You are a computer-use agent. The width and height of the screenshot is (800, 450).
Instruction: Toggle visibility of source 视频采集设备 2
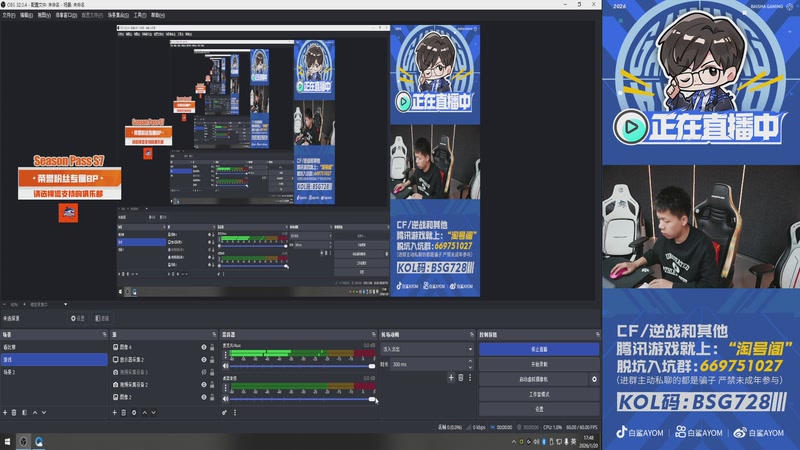(x=204, y=385)
